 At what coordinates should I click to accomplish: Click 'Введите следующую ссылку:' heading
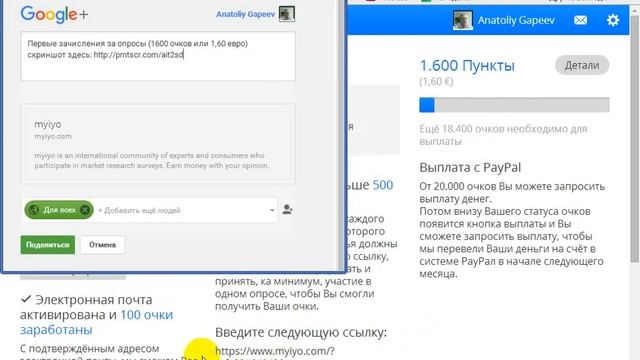pos(301,332)
